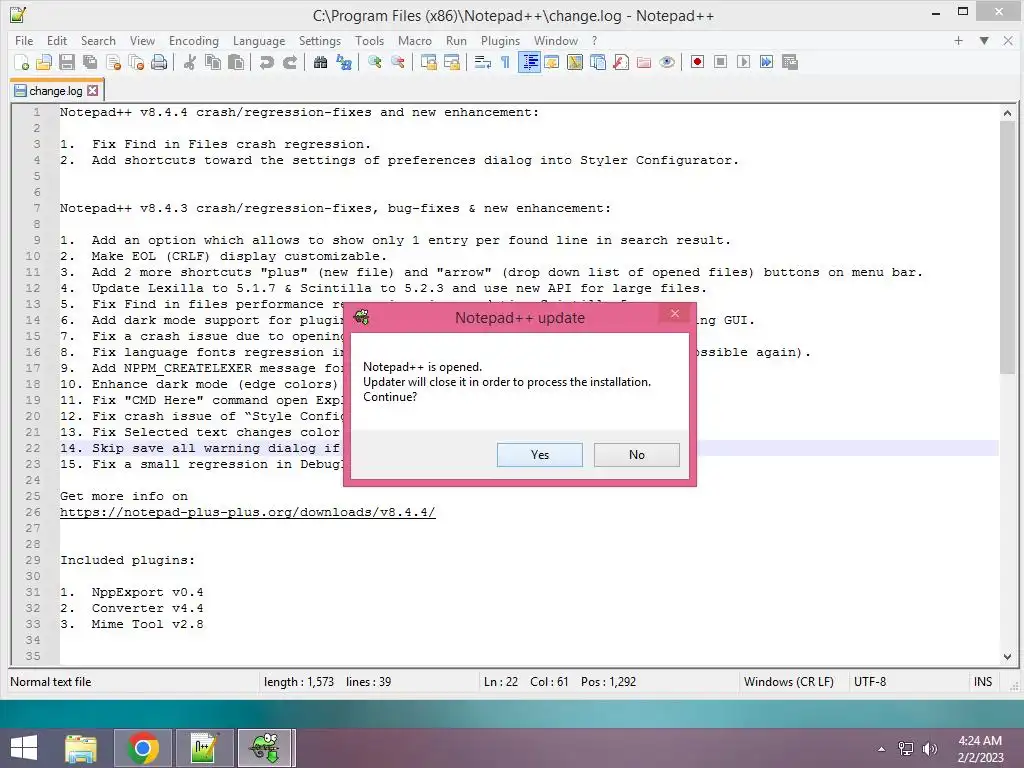
Task: Save current recorded macro icon
Action: pos(790,62)
